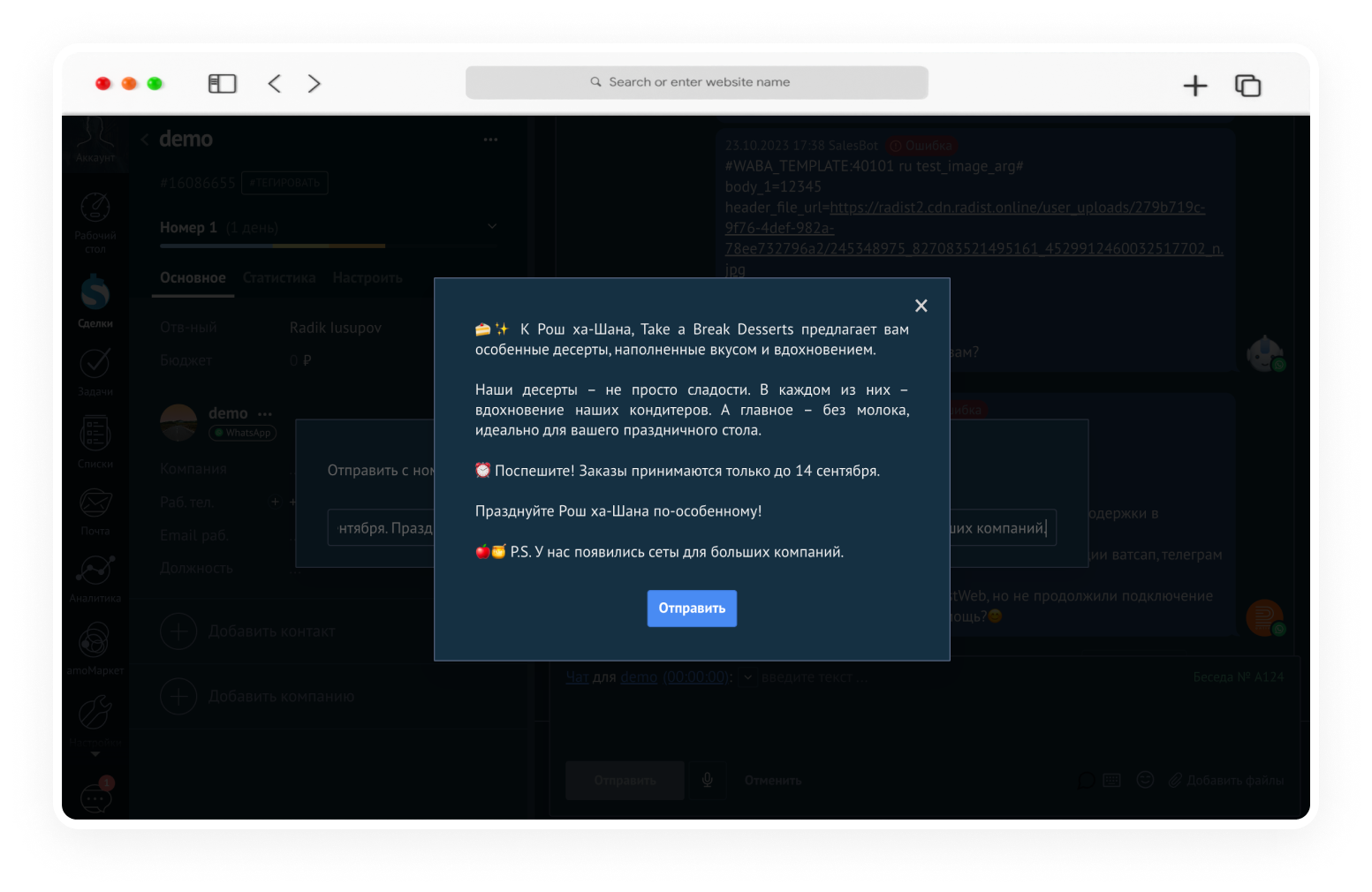Click the red Ошибка status label in the first message
The image size is (1372, 892).
coord(921,146)
